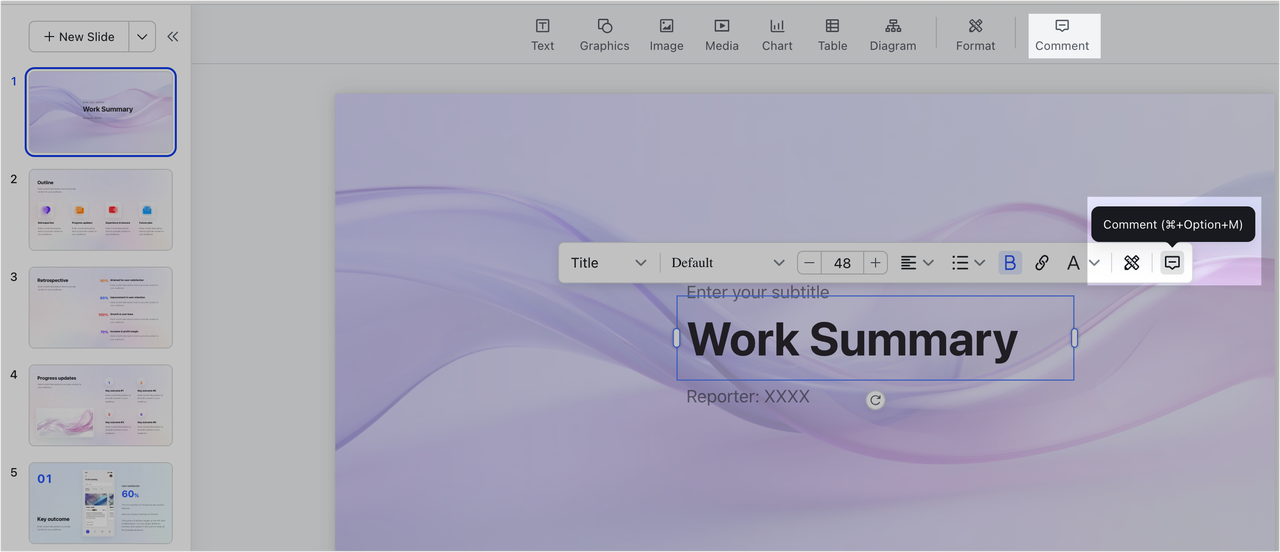Expand the New Slide dropdown arrow
1280x552 pixels.
point(142,37)
